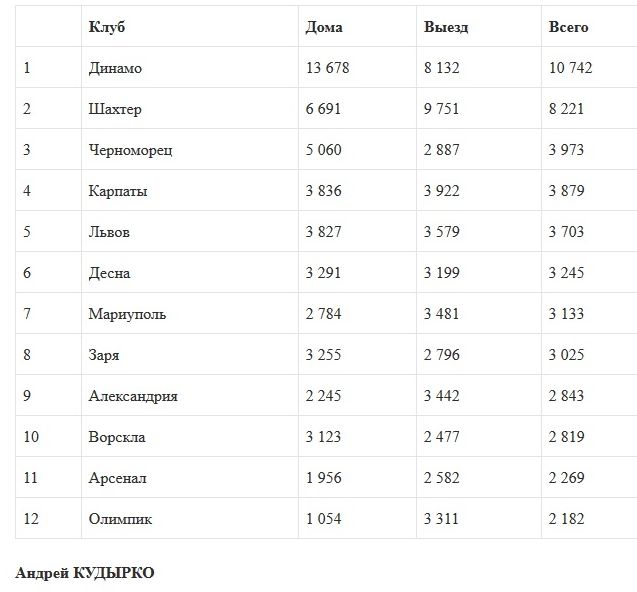Select the Львов club cell
The image size is (637, 592).
click(109, 232)
